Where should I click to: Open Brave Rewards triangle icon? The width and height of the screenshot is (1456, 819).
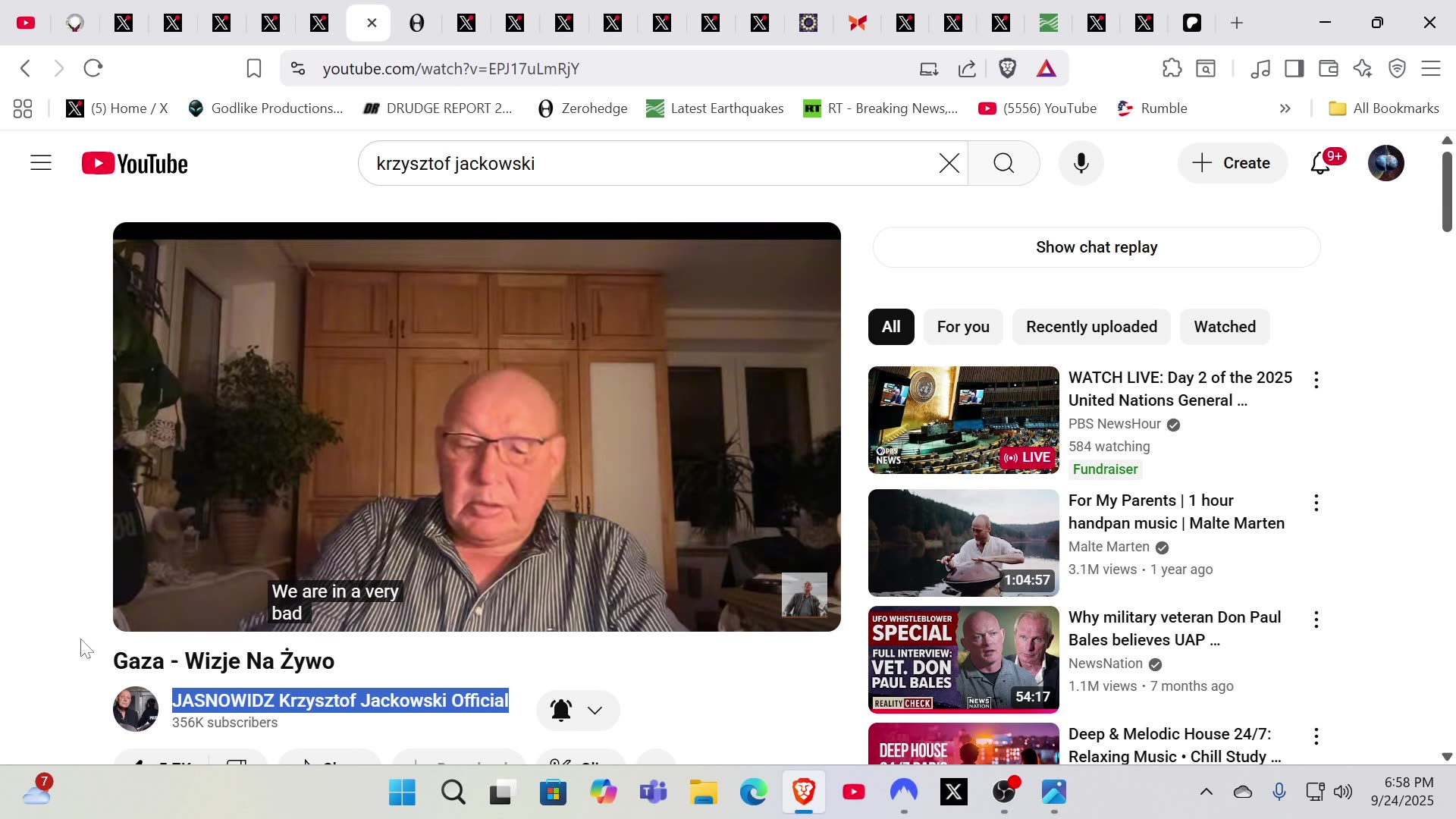click(x=1046, y=69)
